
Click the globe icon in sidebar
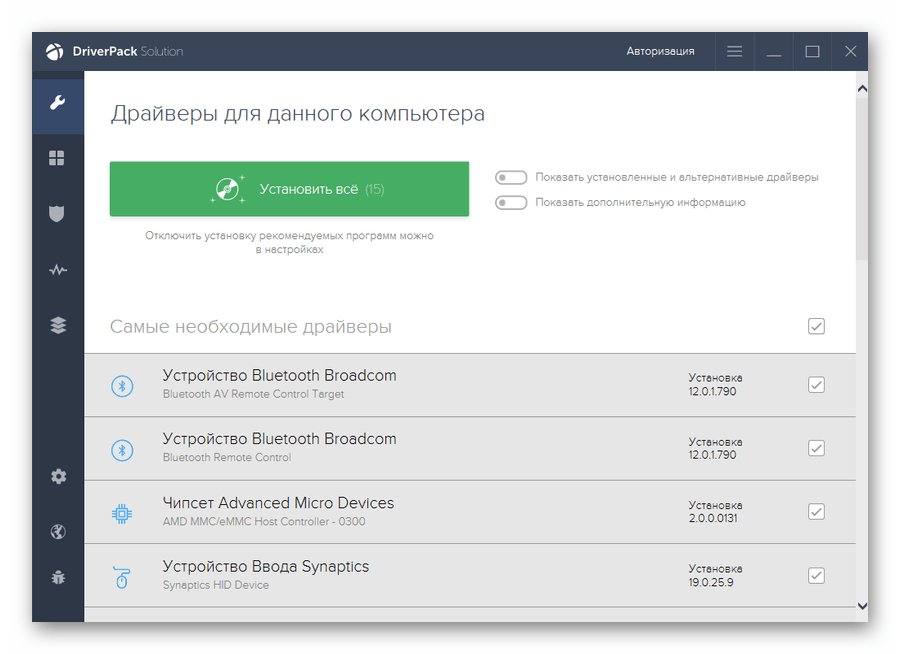point(58,531)
